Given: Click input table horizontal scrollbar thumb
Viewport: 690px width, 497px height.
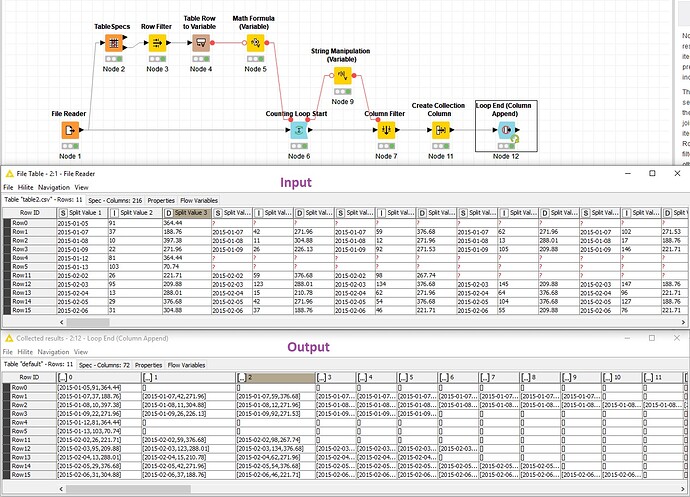Looking at the screenshot, I should click(88, 322).
